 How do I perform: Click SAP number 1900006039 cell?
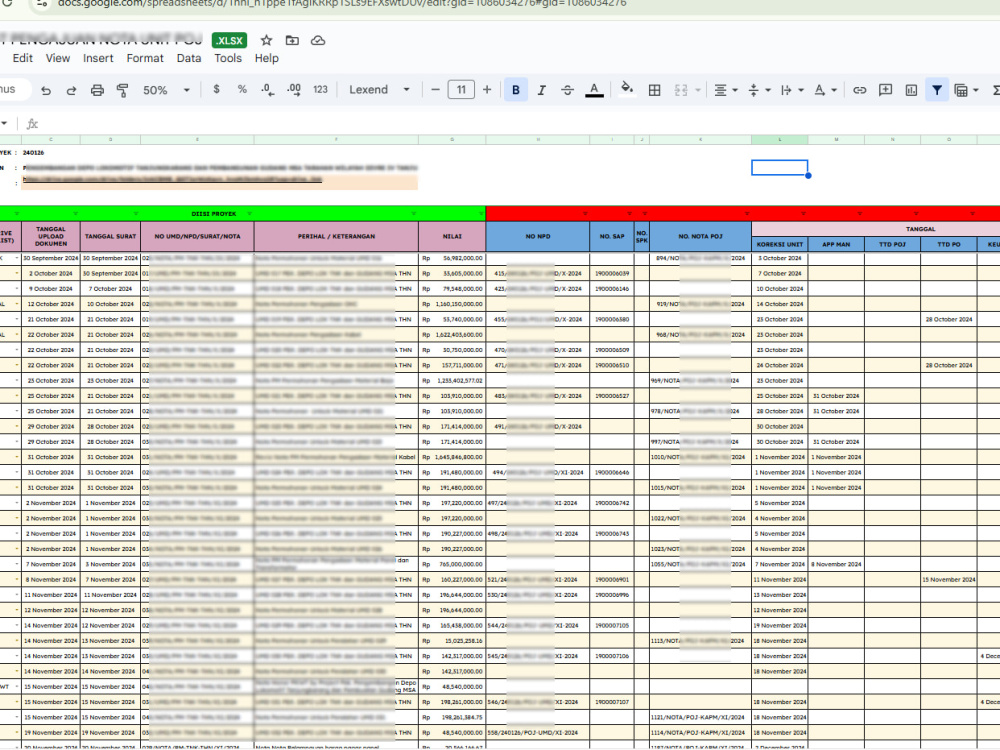tap(612, 274)
